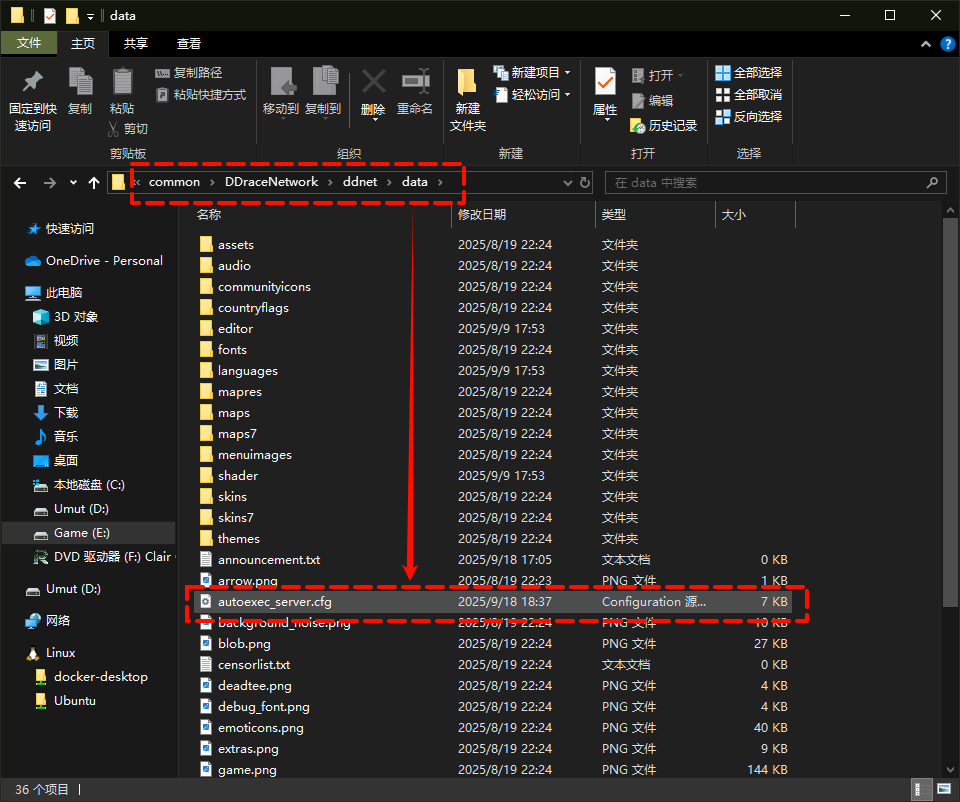Select the assets folder
960x802 pixels.
[x=493, y=245]
